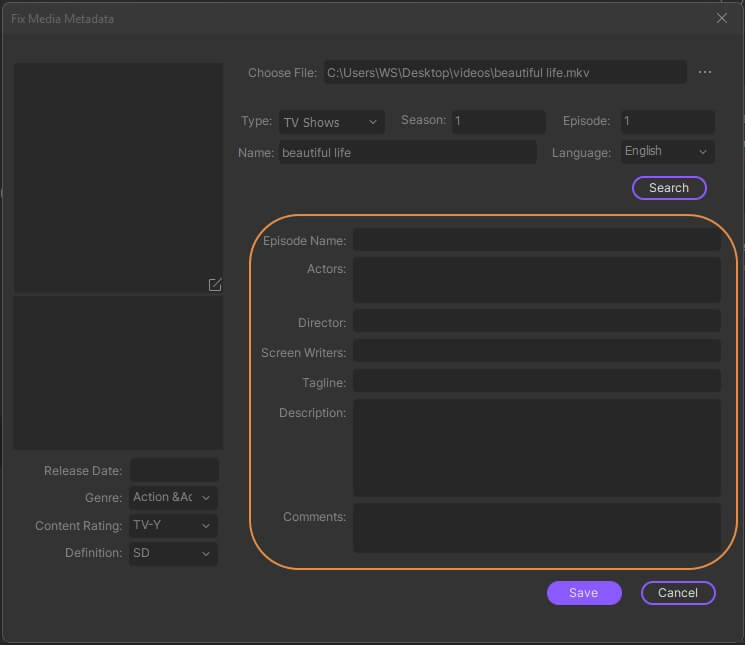Click inside the Actors text box
745x646 pixels.
[536, 279]
